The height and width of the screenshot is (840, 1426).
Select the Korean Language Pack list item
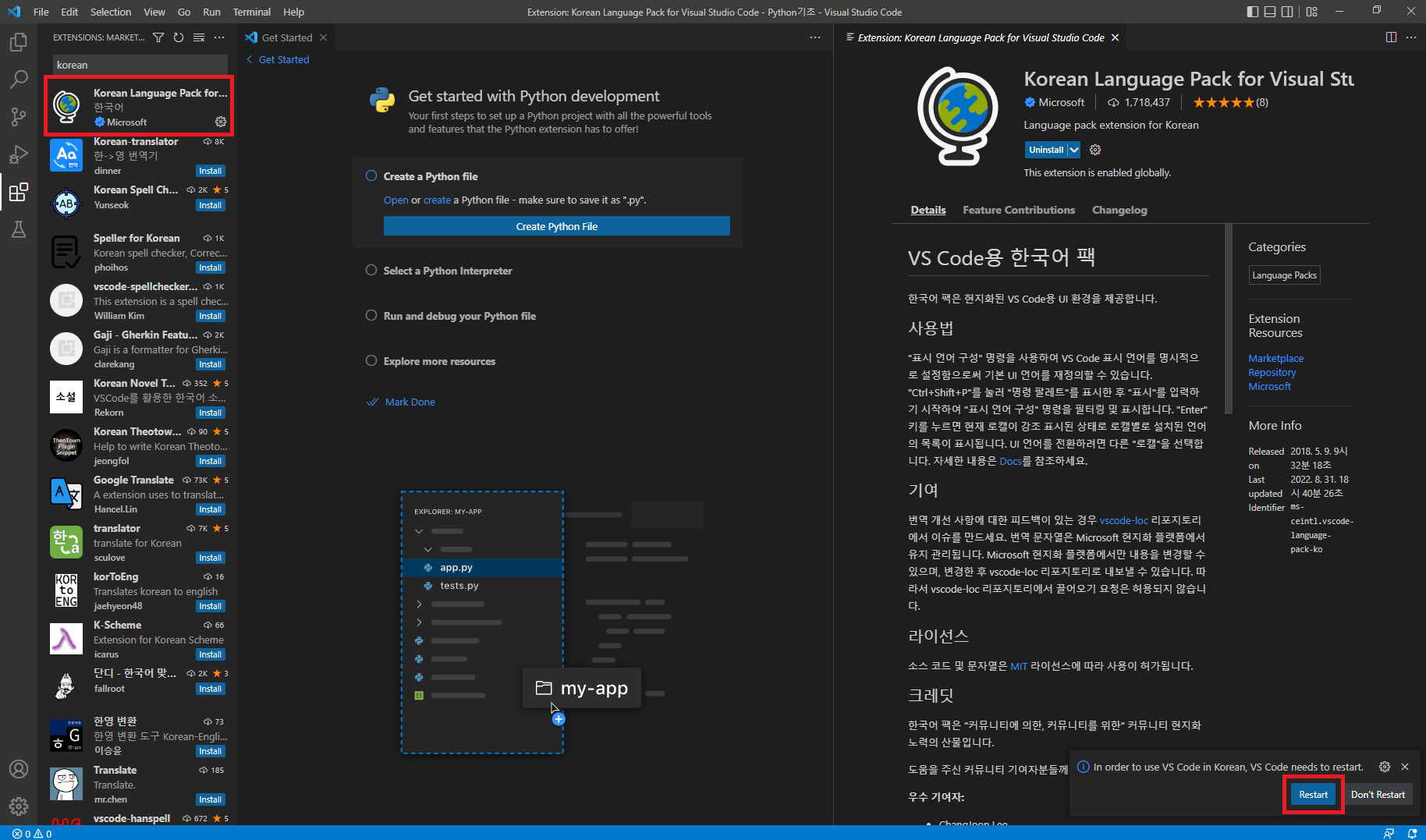[139, 107]
